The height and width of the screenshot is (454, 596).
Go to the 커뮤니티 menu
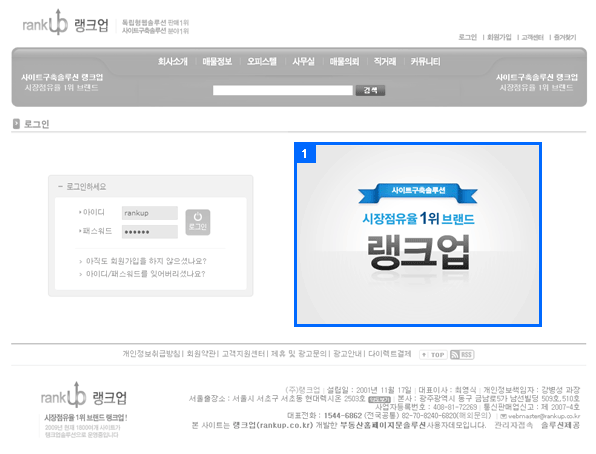click(x=425, y=62)
